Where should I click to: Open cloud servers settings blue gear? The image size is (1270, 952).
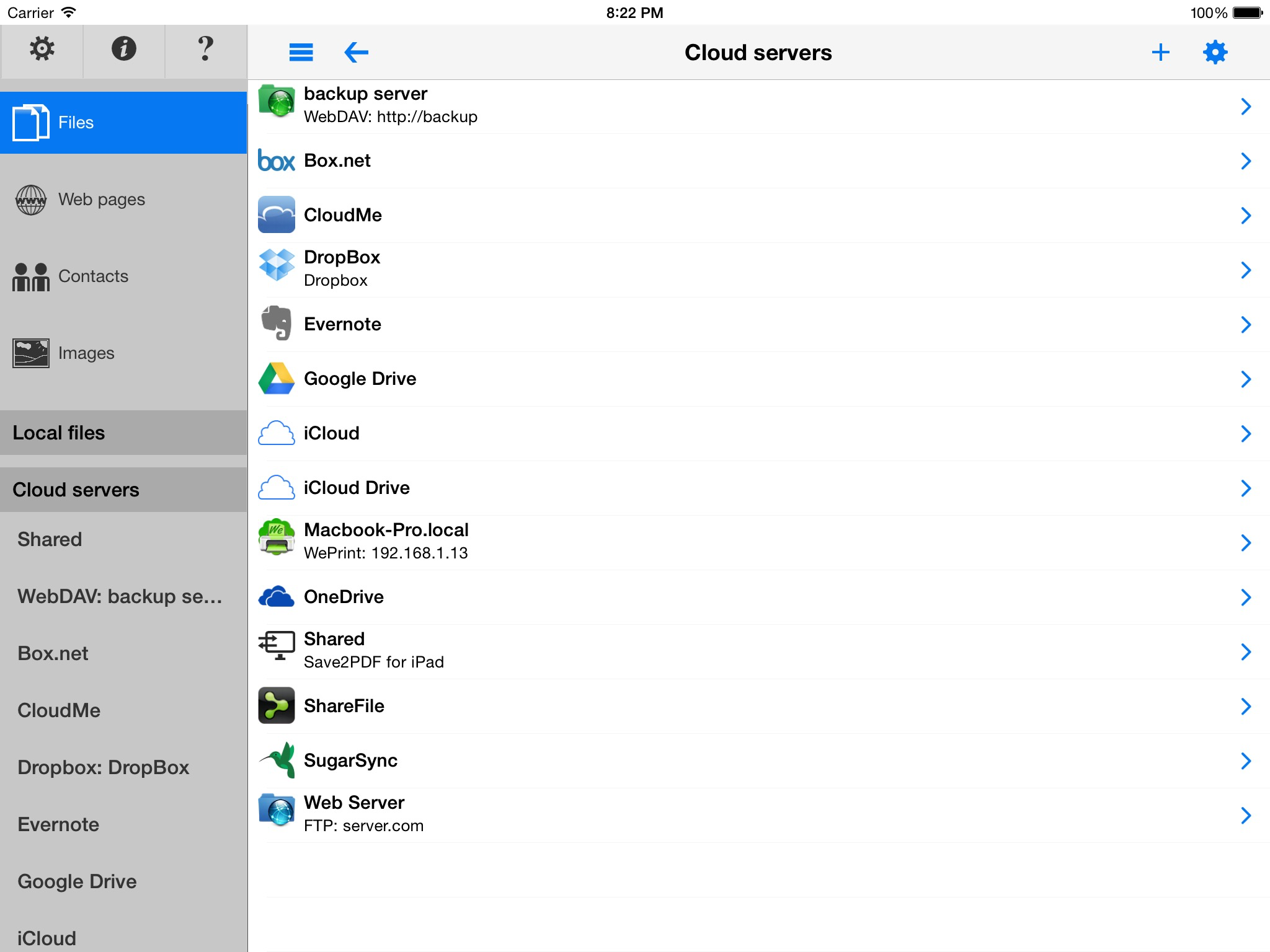pos(1215,53)
